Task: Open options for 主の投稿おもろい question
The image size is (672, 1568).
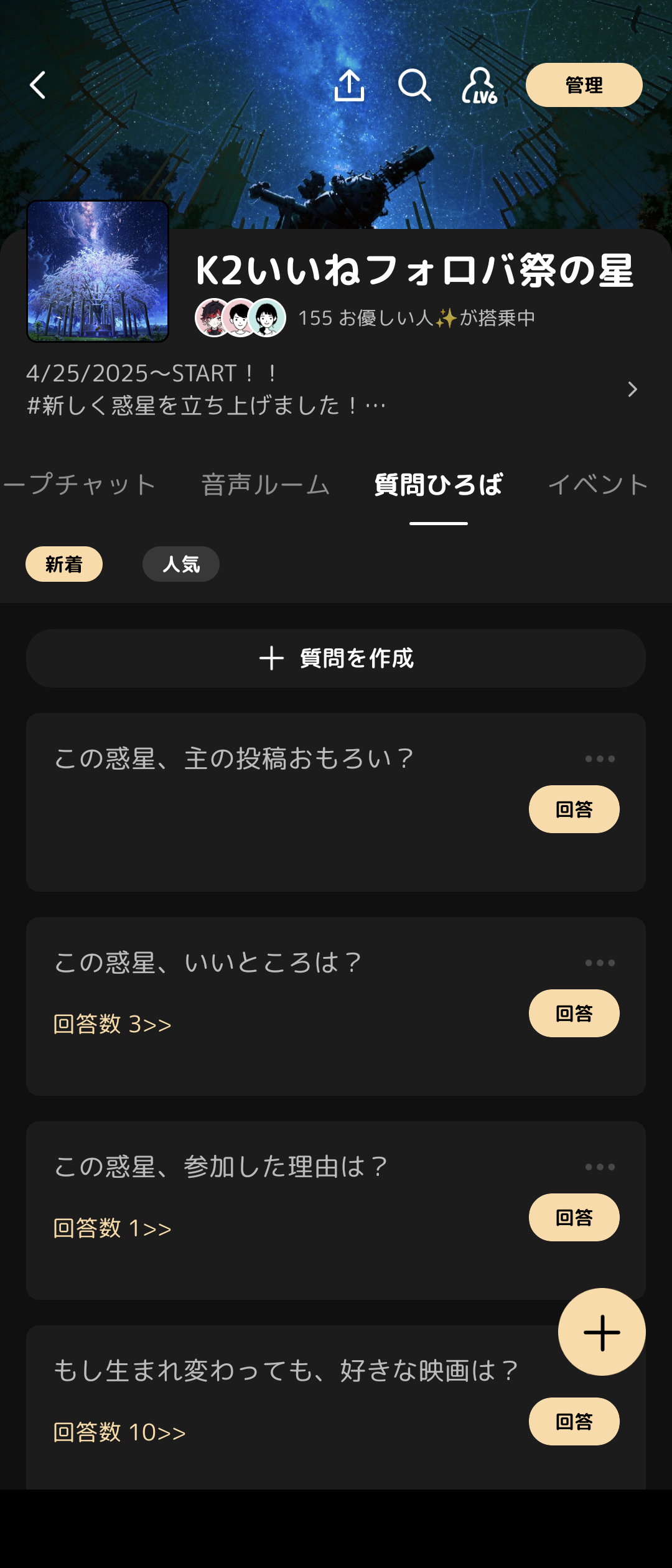Action: click(600, 758)
